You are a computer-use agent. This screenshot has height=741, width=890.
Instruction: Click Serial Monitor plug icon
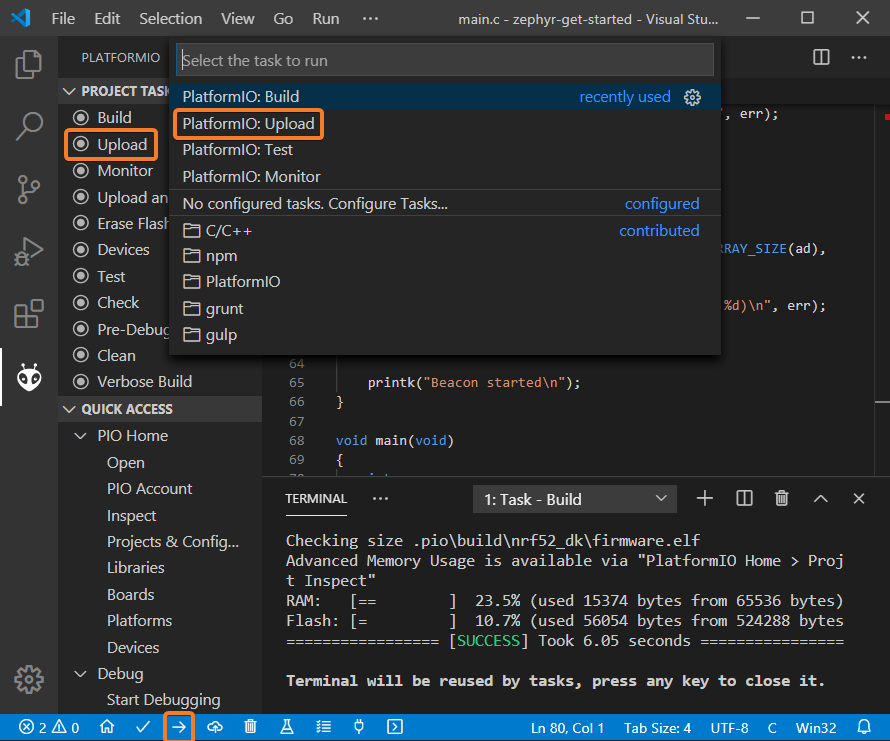(x=359, y=727)
